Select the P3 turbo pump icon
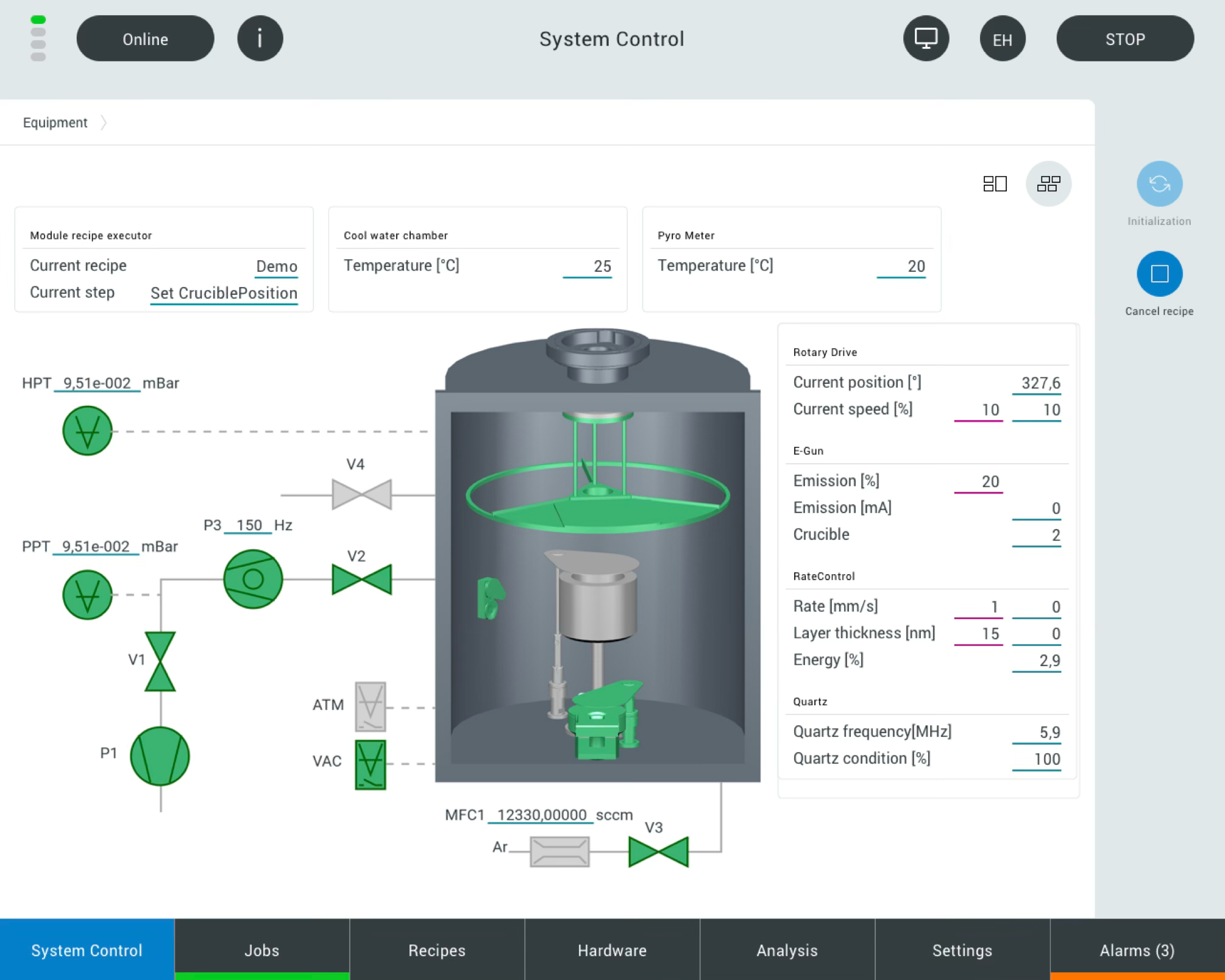This screenshot has width=1225, height=980. coord(253,579)
